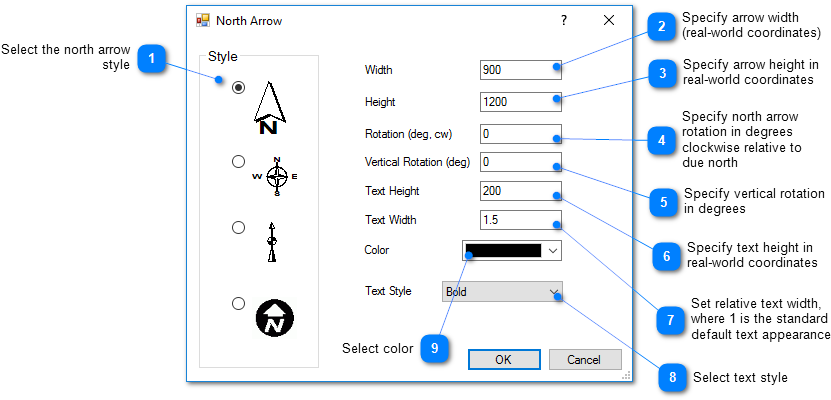Click the compass rose style image
Image resolution: width=831 pixels, height=400 pixels.
[276, 176]
